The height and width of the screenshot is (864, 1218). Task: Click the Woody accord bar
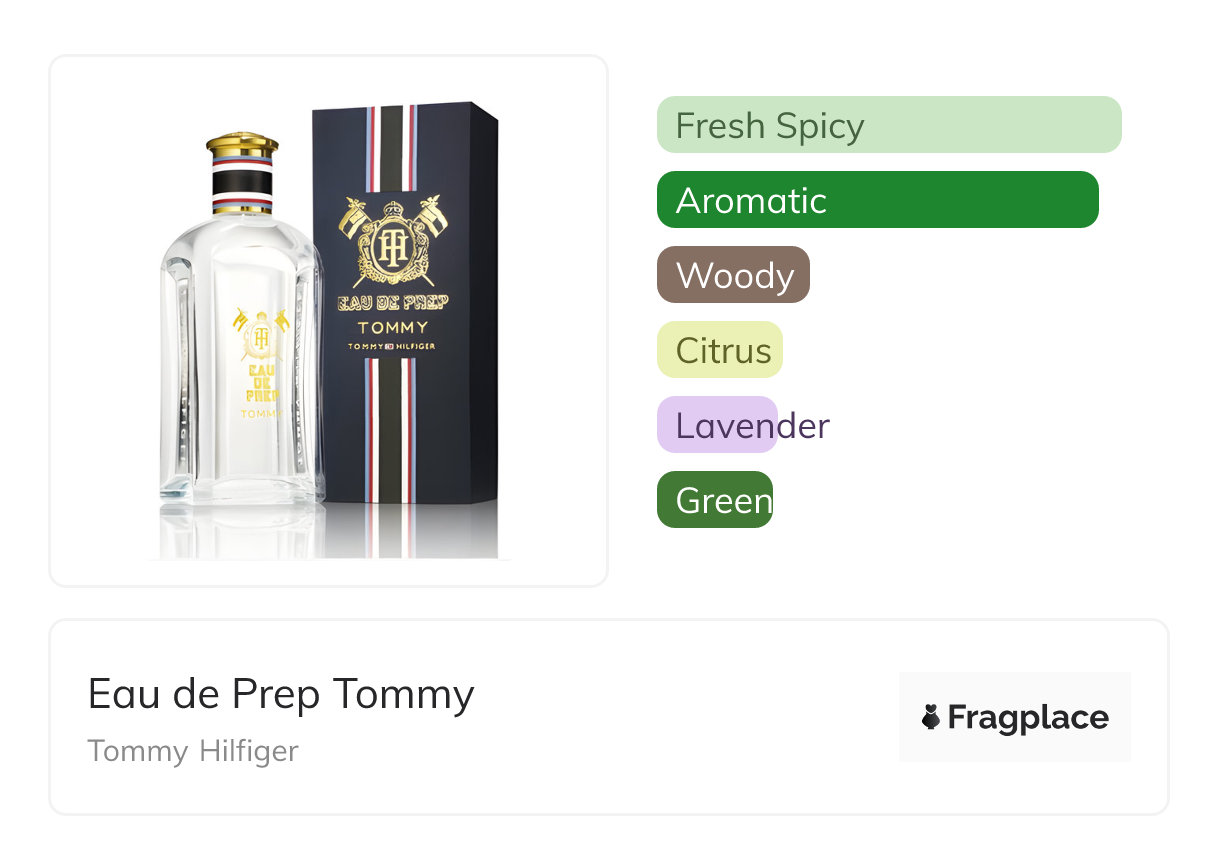tap(733, 275)
